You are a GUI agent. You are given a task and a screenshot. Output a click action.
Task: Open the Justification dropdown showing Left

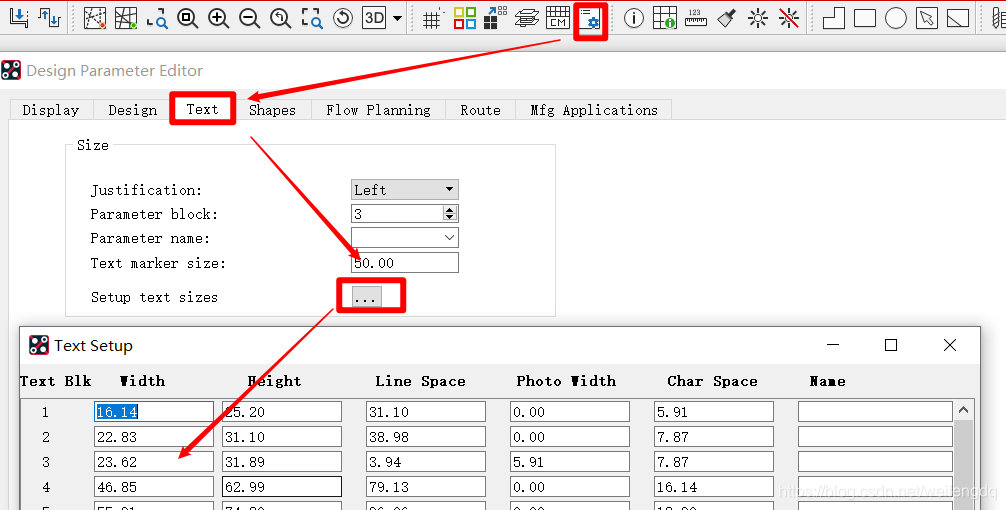tap(405, 190)
